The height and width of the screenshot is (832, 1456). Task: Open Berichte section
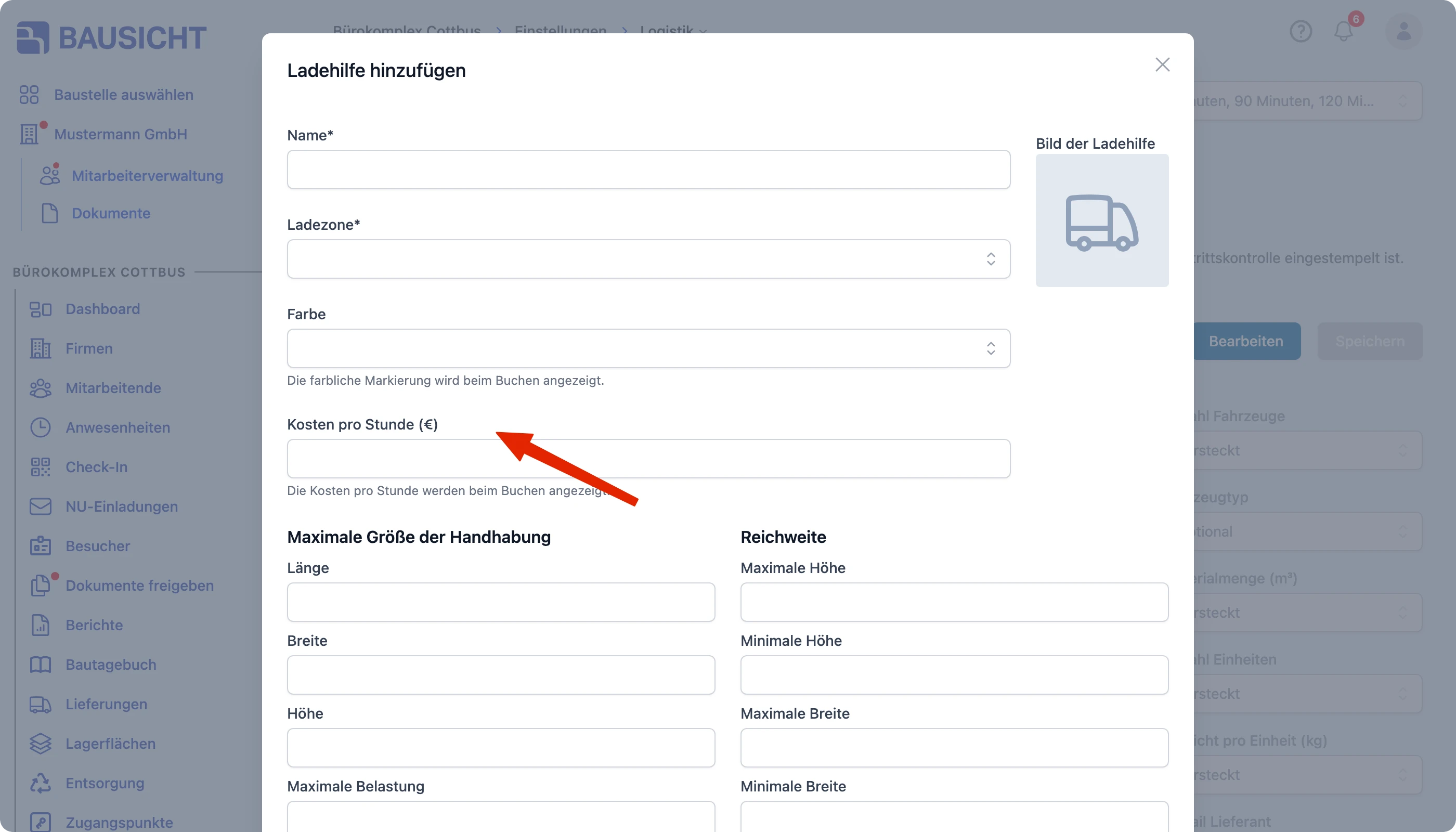click(94, 625)
